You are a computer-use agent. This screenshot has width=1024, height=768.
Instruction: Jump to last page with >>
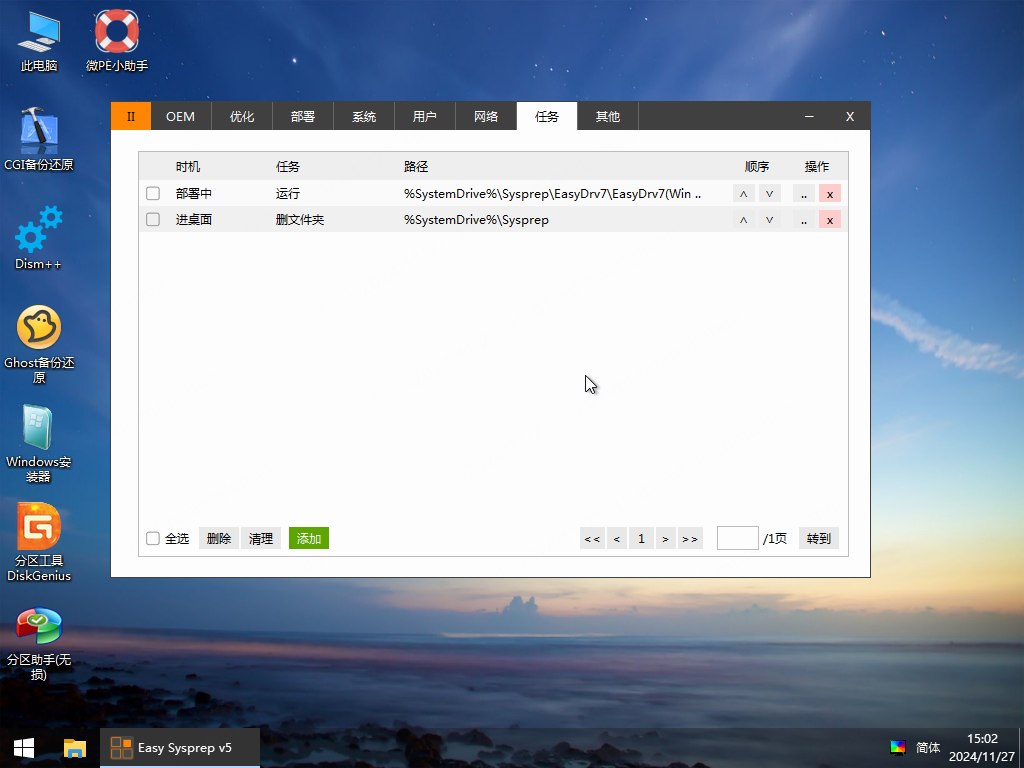[x=690, y=538]
